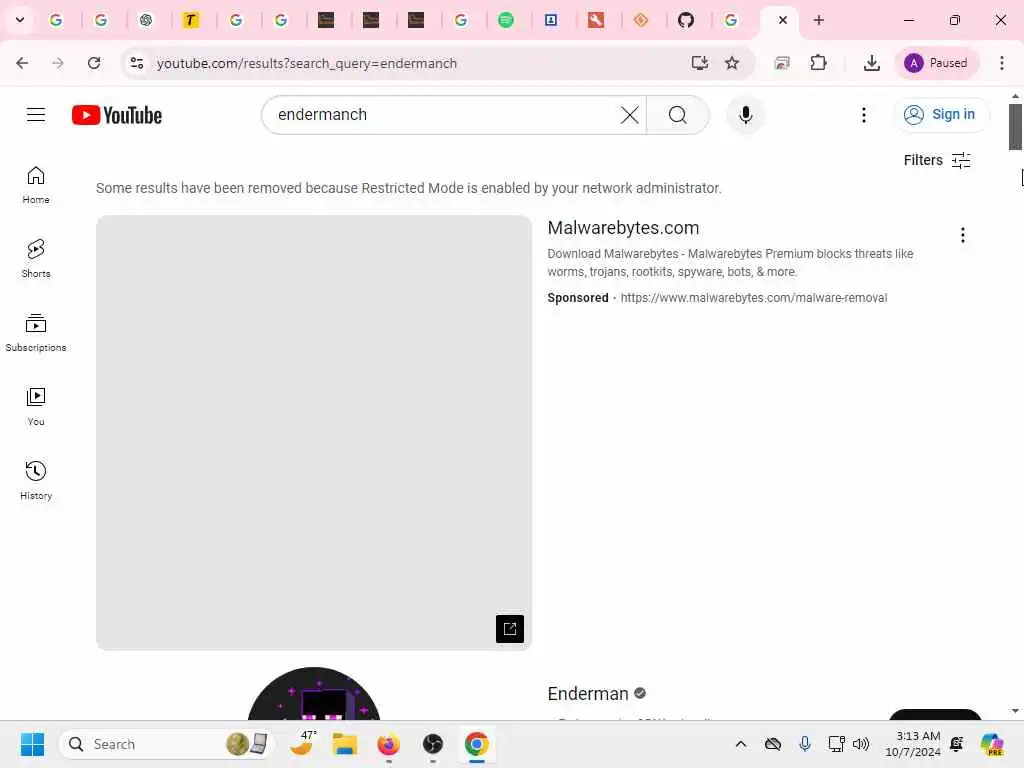Install the YouTube app from the address bar

699,63
